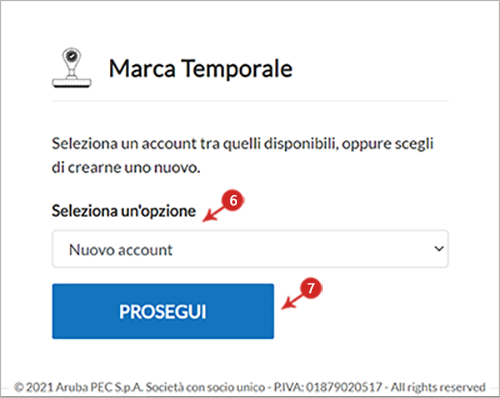The image size is (500, 398).
Task: Click 'di crearne uno nuovo' text line
Action: 126,167
